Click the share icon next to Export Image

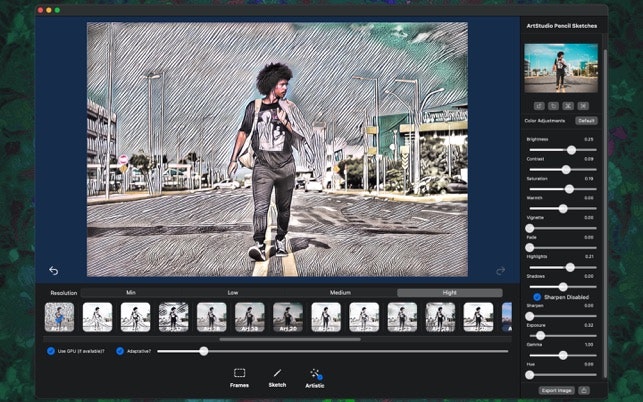click(x=584, y=390)
